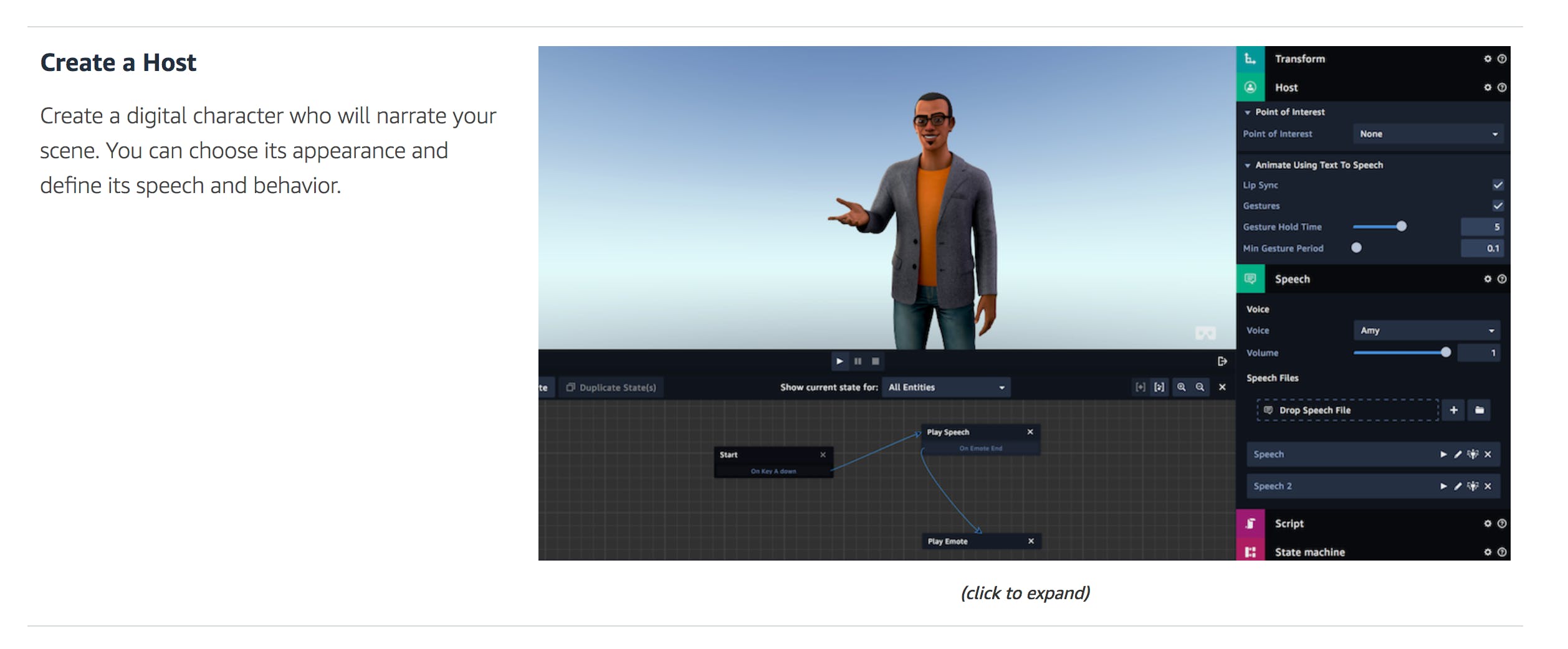
Task: Click the bracket icon with a plus
Action: pyautogui.click(x=1140, y=387)
